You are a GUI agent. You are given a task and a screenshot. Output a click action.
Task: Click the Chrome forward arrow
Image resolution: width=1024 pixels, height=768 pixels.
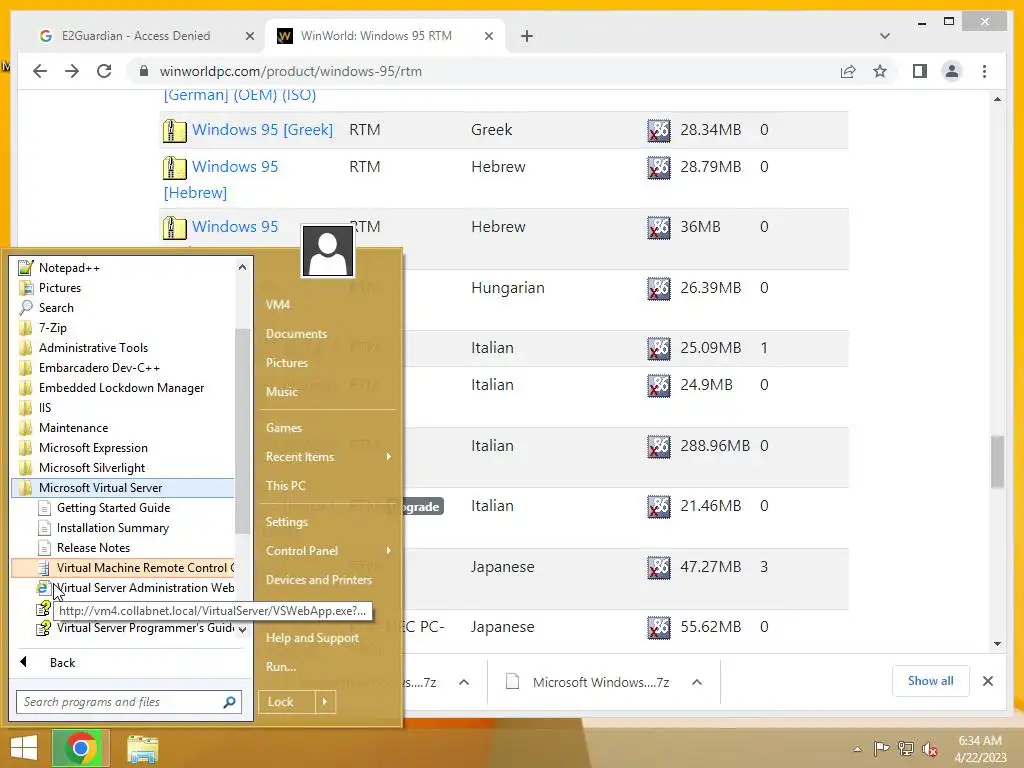coord(72,71)
